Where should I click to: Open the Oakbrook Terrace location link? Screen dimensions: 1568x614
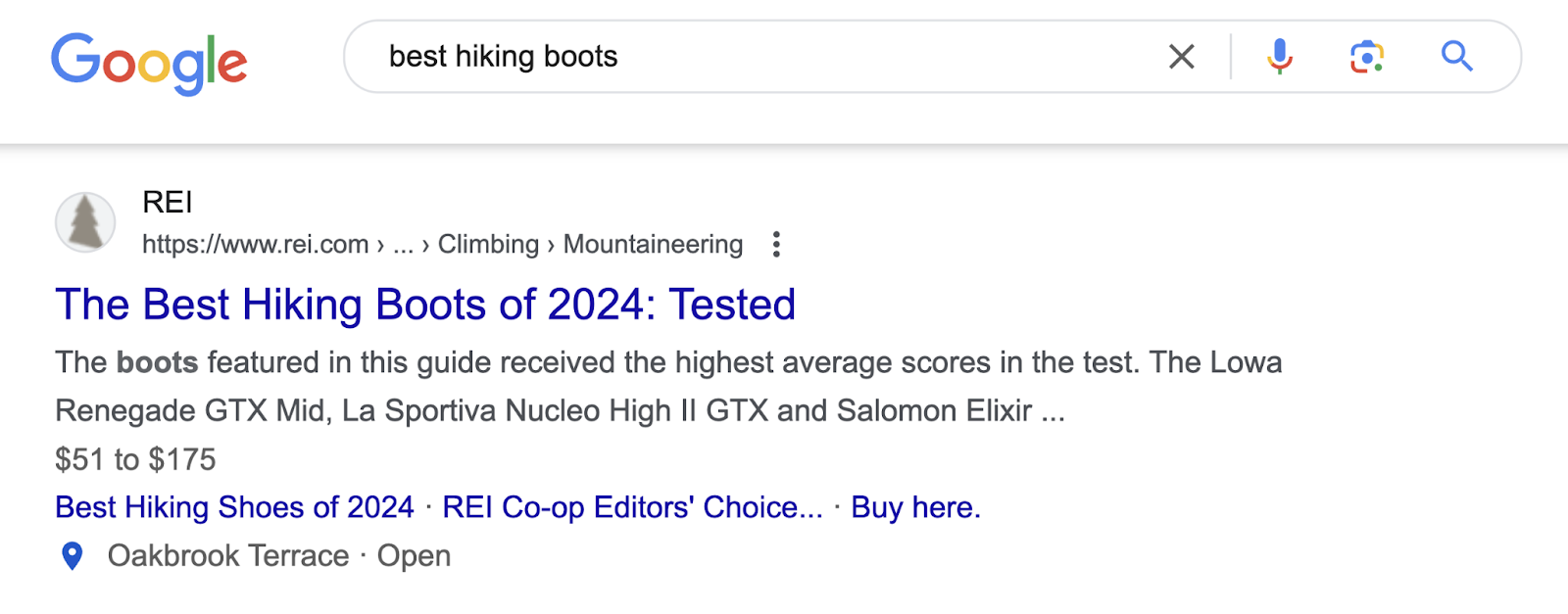pos(229,555)
